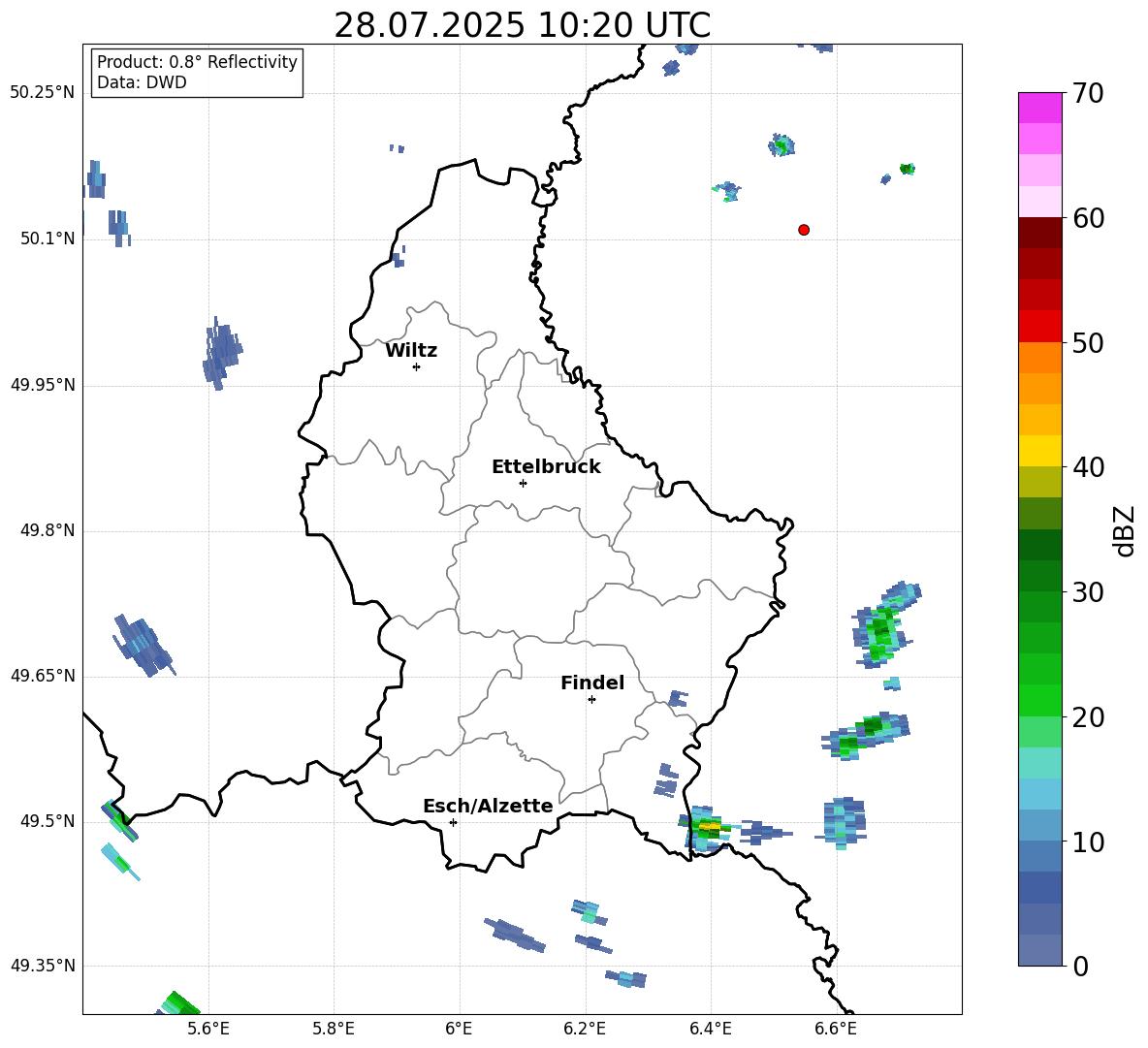Click the 49.8°N latitude label
This screenshot has width=1148, height=1048.
coord(47,530)
